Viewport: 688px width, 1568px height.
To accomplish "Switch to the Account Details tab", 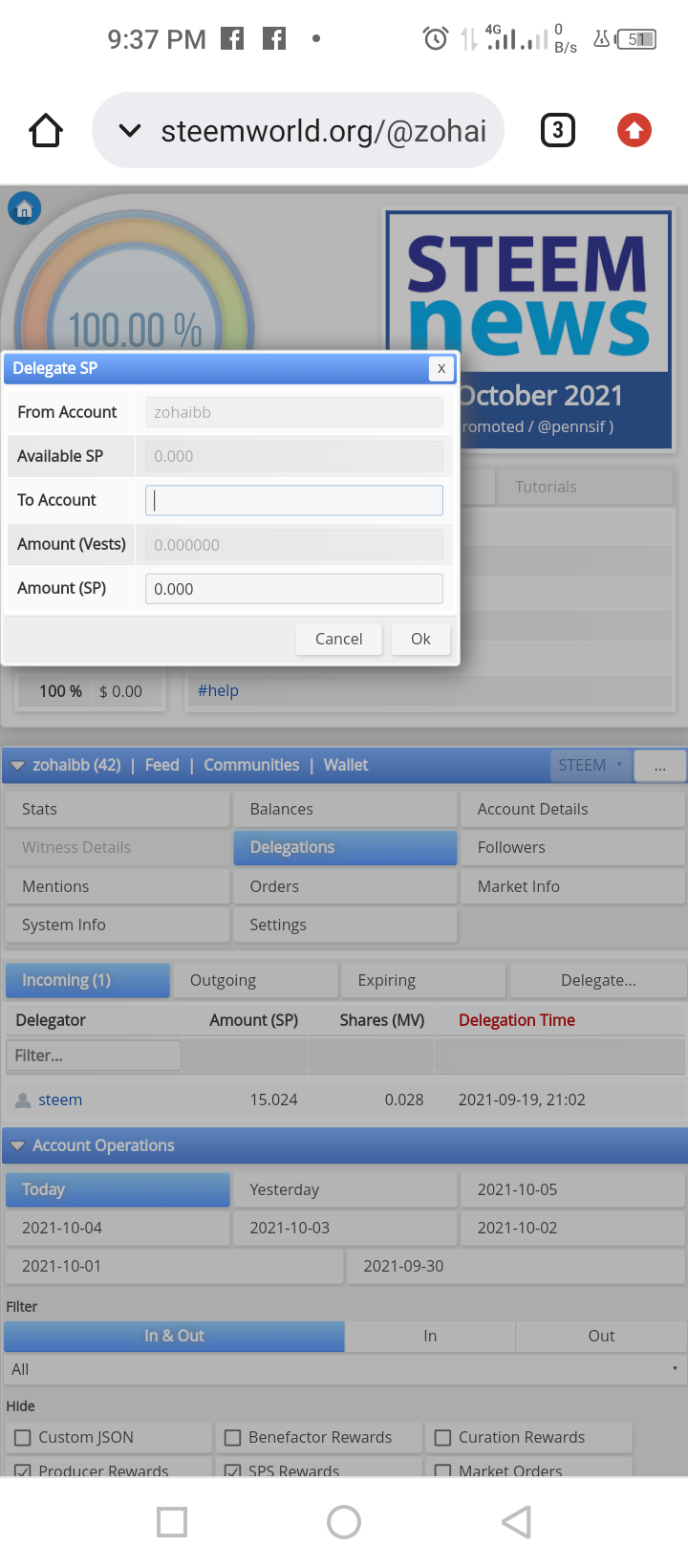I will [573, 810].
